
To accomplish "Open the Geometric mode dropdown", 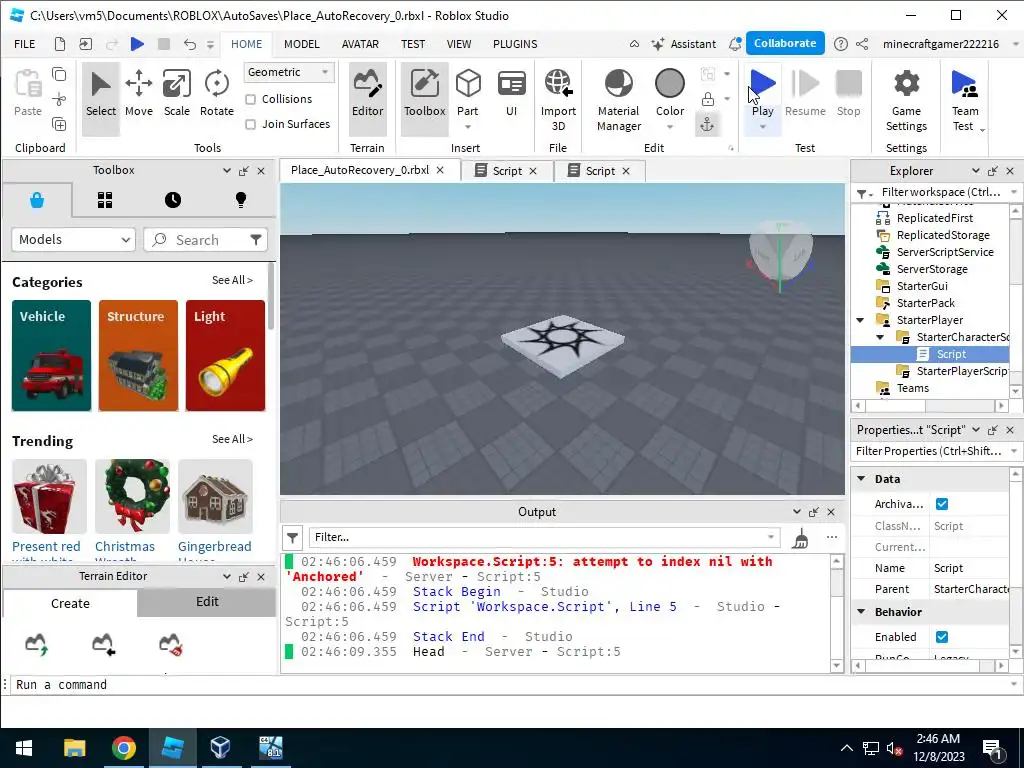I will pos(289,72).
